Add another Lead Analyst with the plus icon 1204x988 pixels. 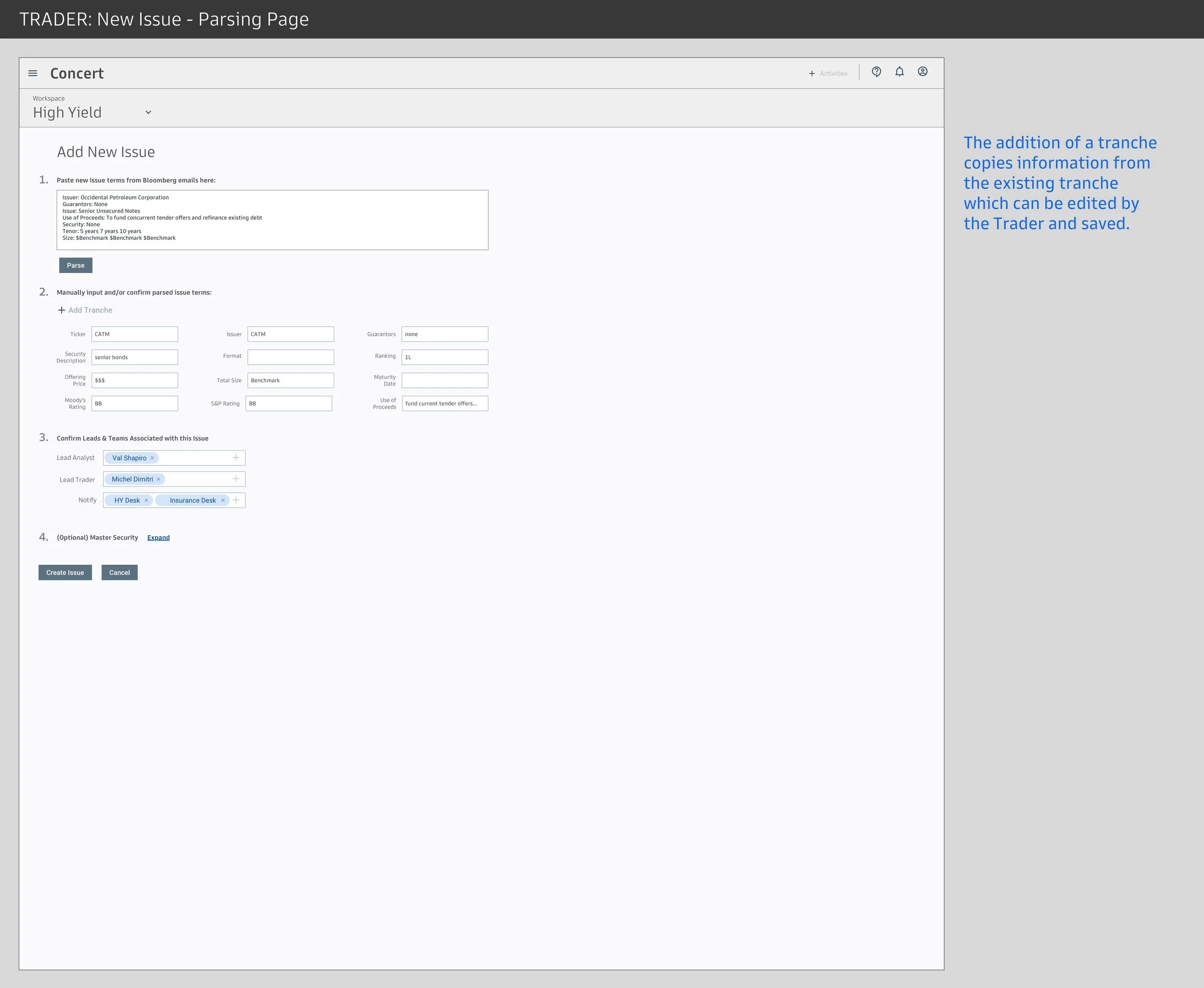[x=236, y=457]
